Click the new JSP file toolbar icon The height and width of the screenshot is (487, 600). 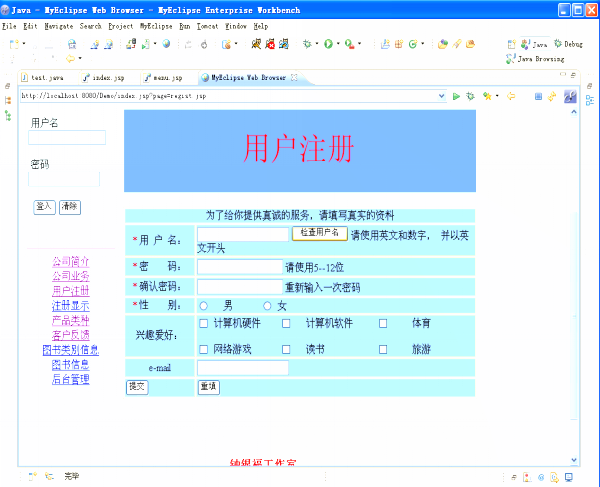click(227, 44)
